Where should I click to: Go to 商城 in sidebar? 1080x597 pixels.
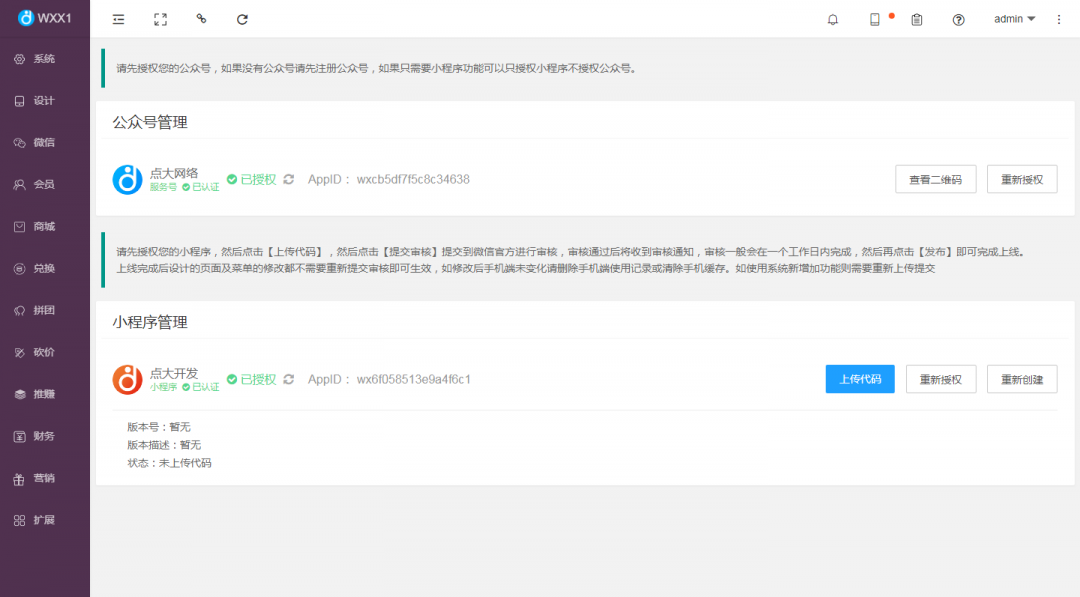click(44, 226)
